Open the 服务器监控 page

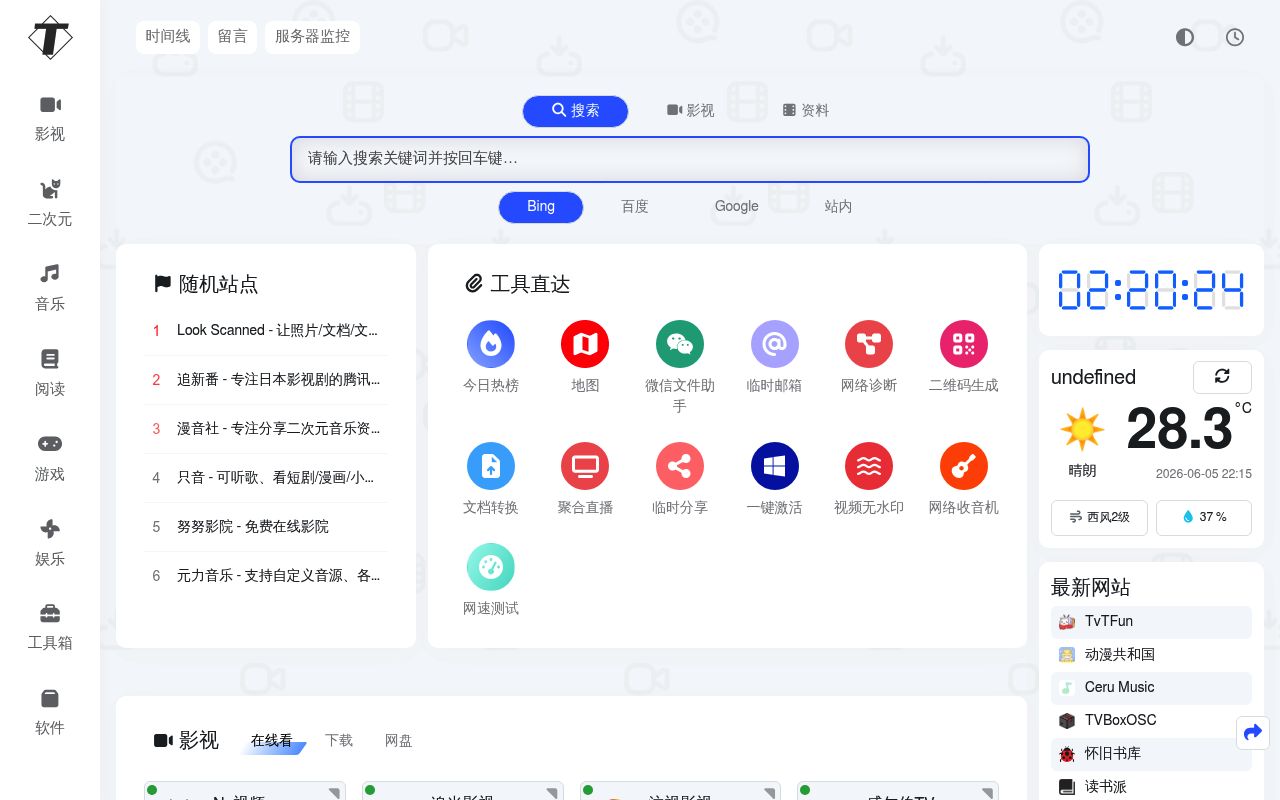(313, 37)
